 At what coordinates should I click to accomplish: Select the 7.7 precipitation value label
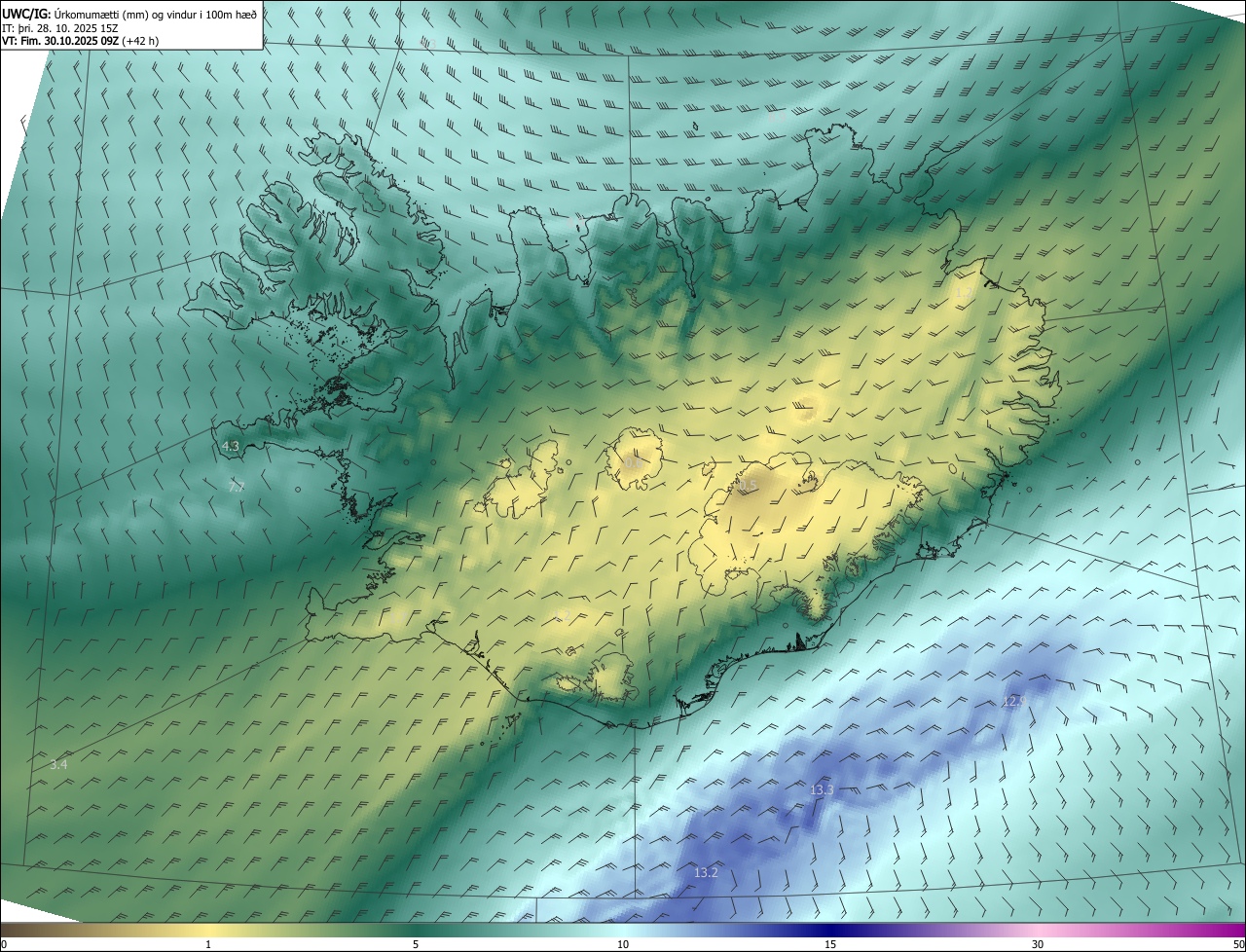coord(237,487)
